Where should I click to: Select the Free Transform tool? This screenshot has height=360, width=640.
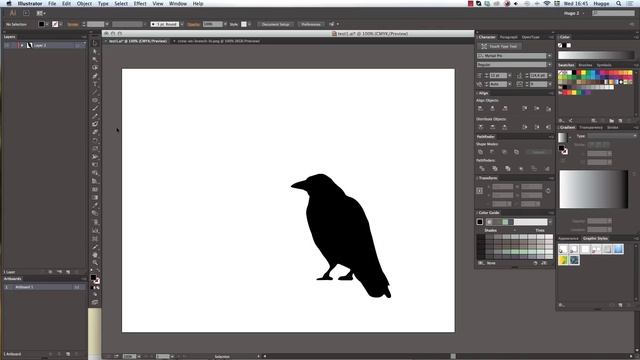95,164
